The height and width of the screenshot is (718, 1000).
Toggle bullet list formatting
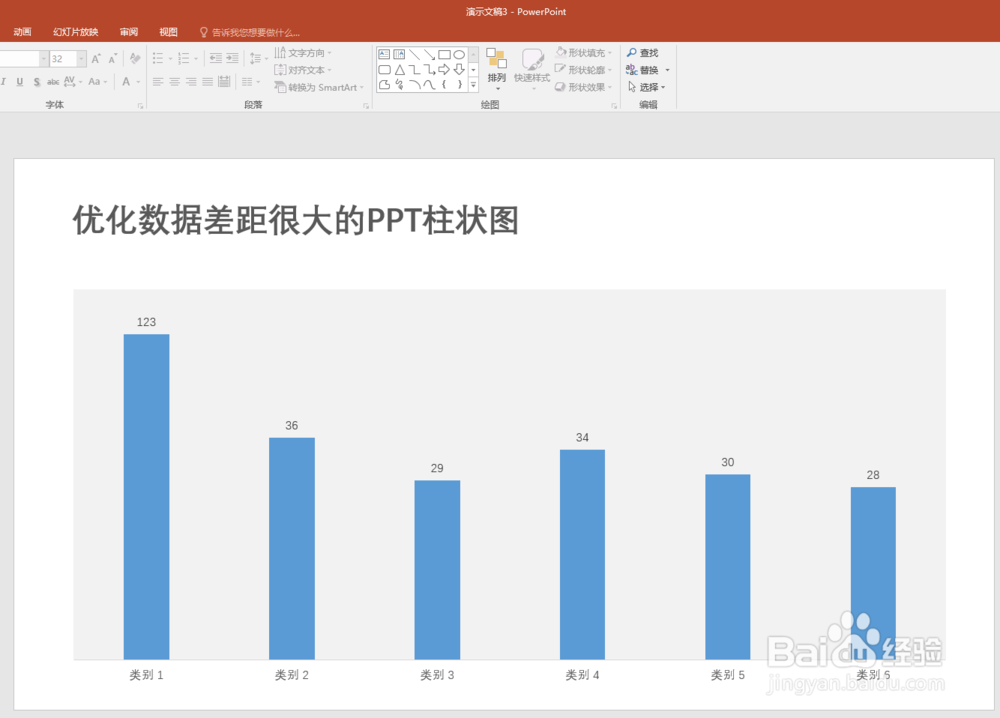click(157, 59)
